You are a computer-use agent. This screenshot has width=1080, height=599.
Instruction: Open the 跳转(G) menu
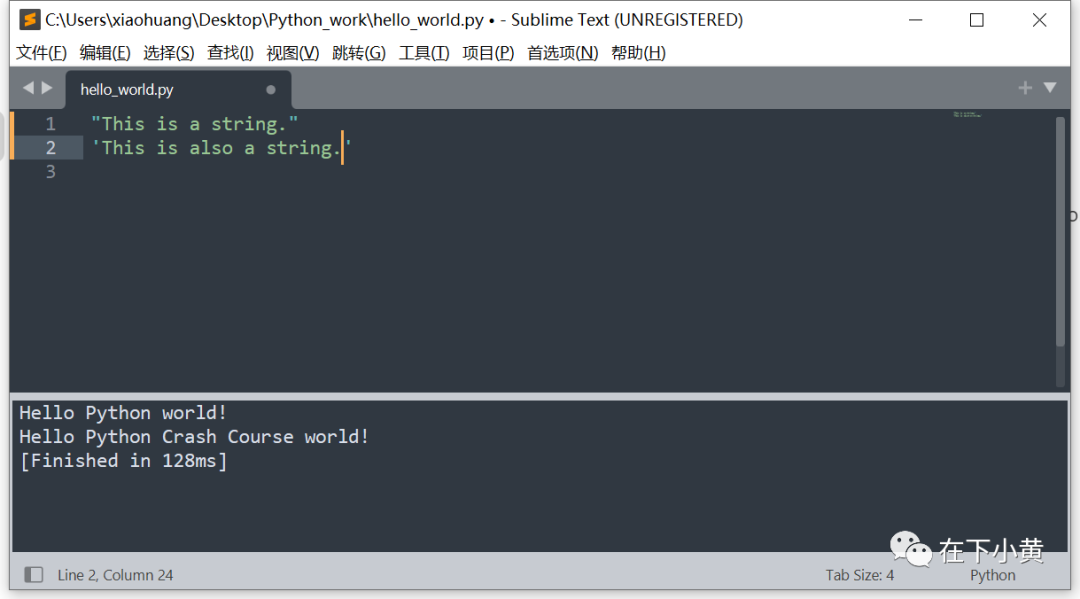click(x=359, y=53)
